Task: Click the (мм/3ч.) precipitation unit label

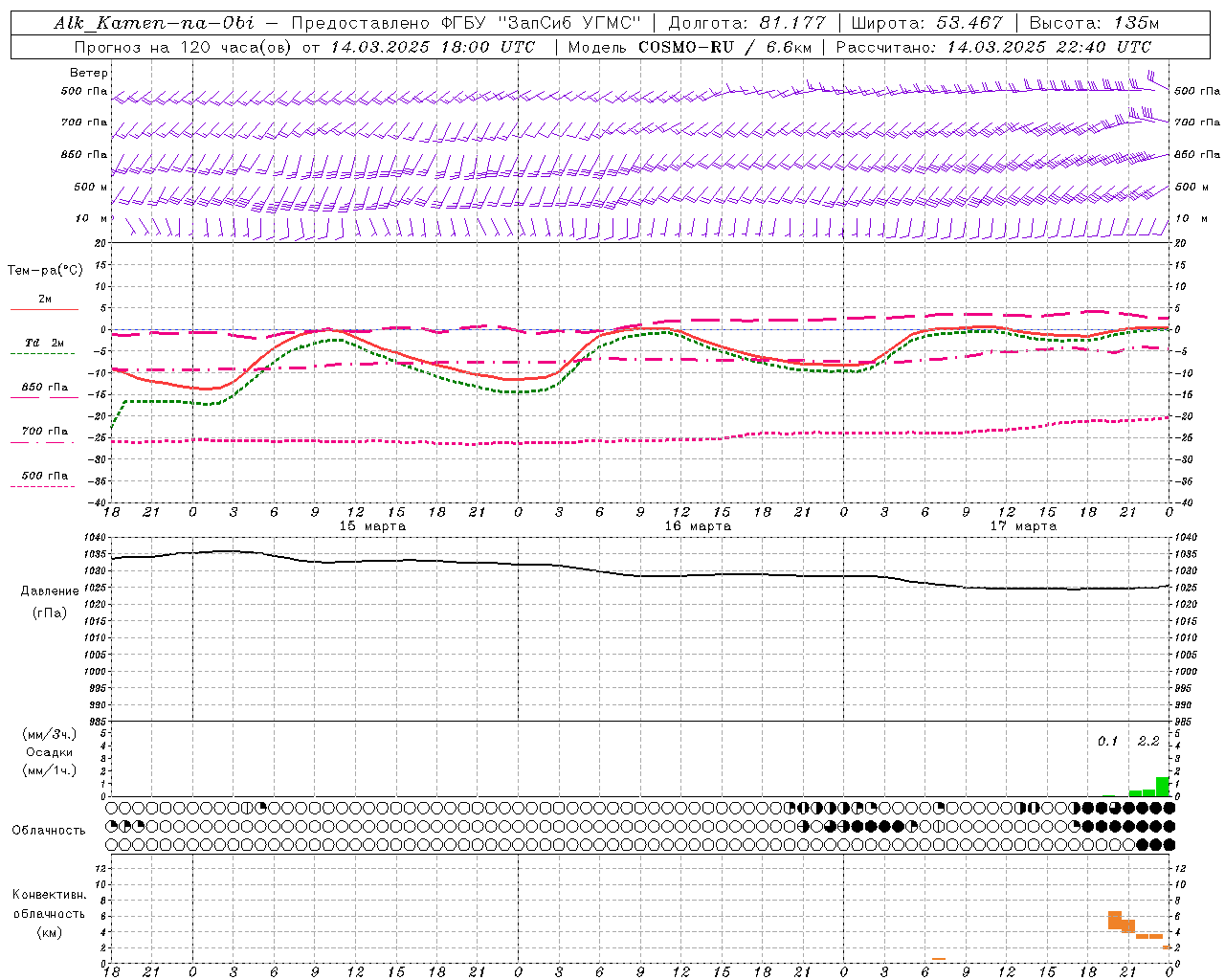Action: (50, 735)
